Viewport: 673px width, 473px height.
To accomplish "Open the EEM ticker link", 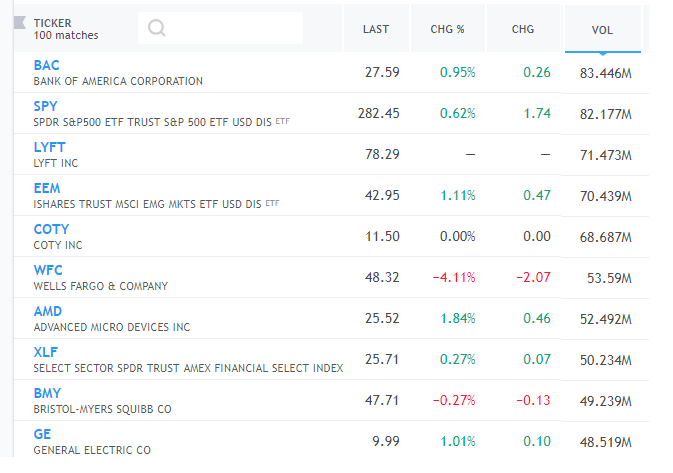I will [x=47, y=188].
